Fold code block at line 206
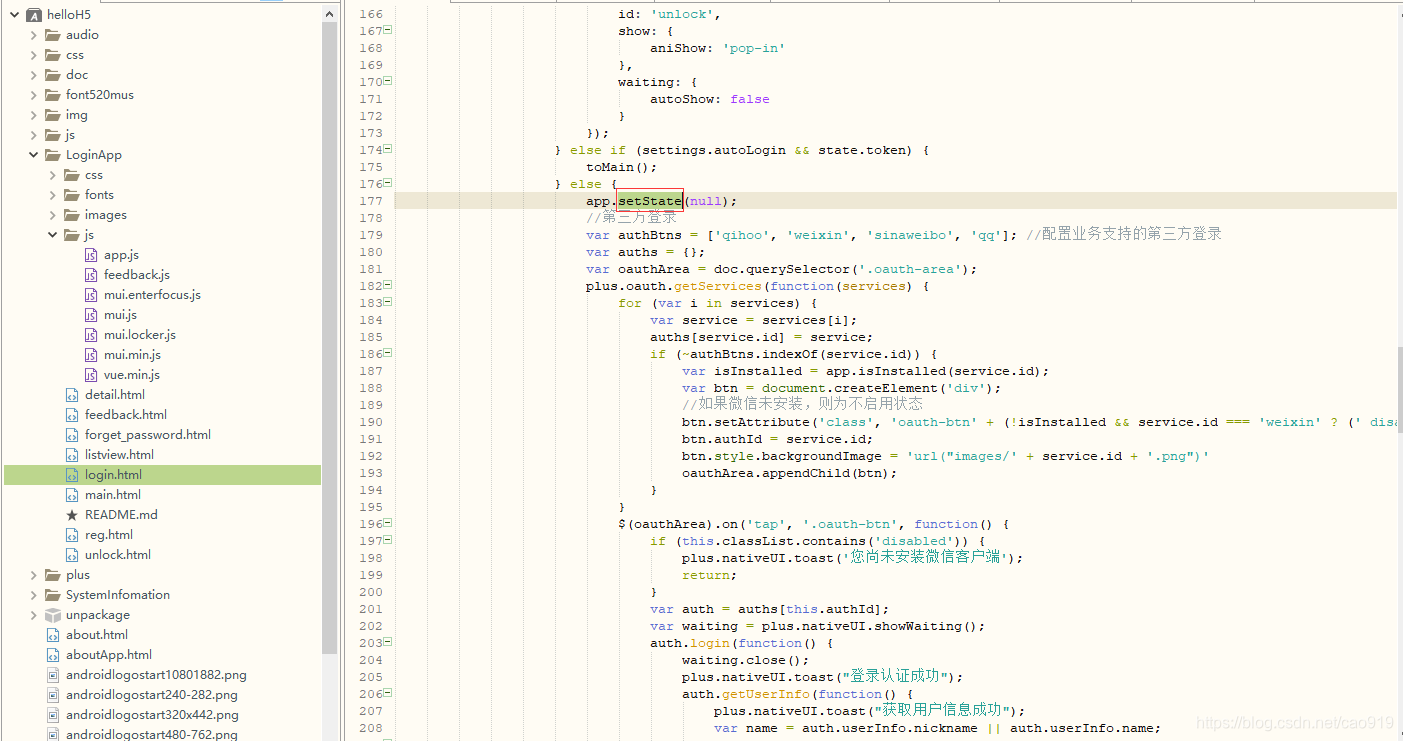This screenshot has width=1403, height=741. (x=388, y=693)
